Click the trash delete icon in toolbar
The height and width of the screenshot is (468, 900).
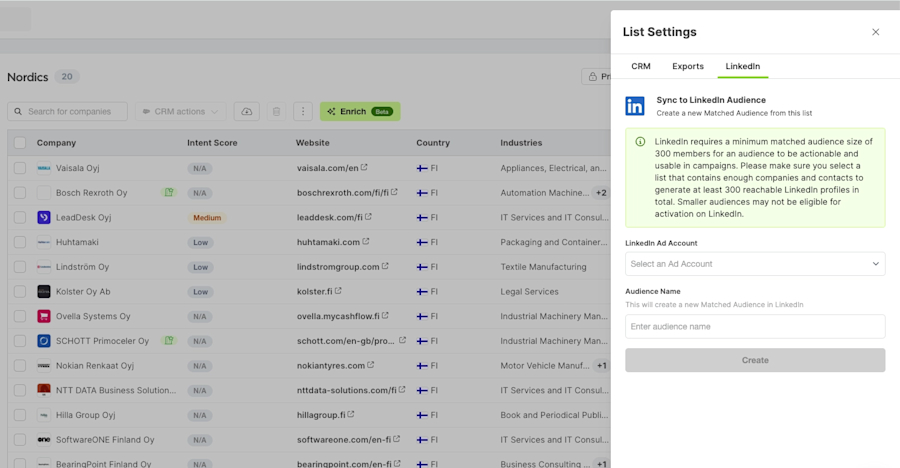[x=277, y=111]
